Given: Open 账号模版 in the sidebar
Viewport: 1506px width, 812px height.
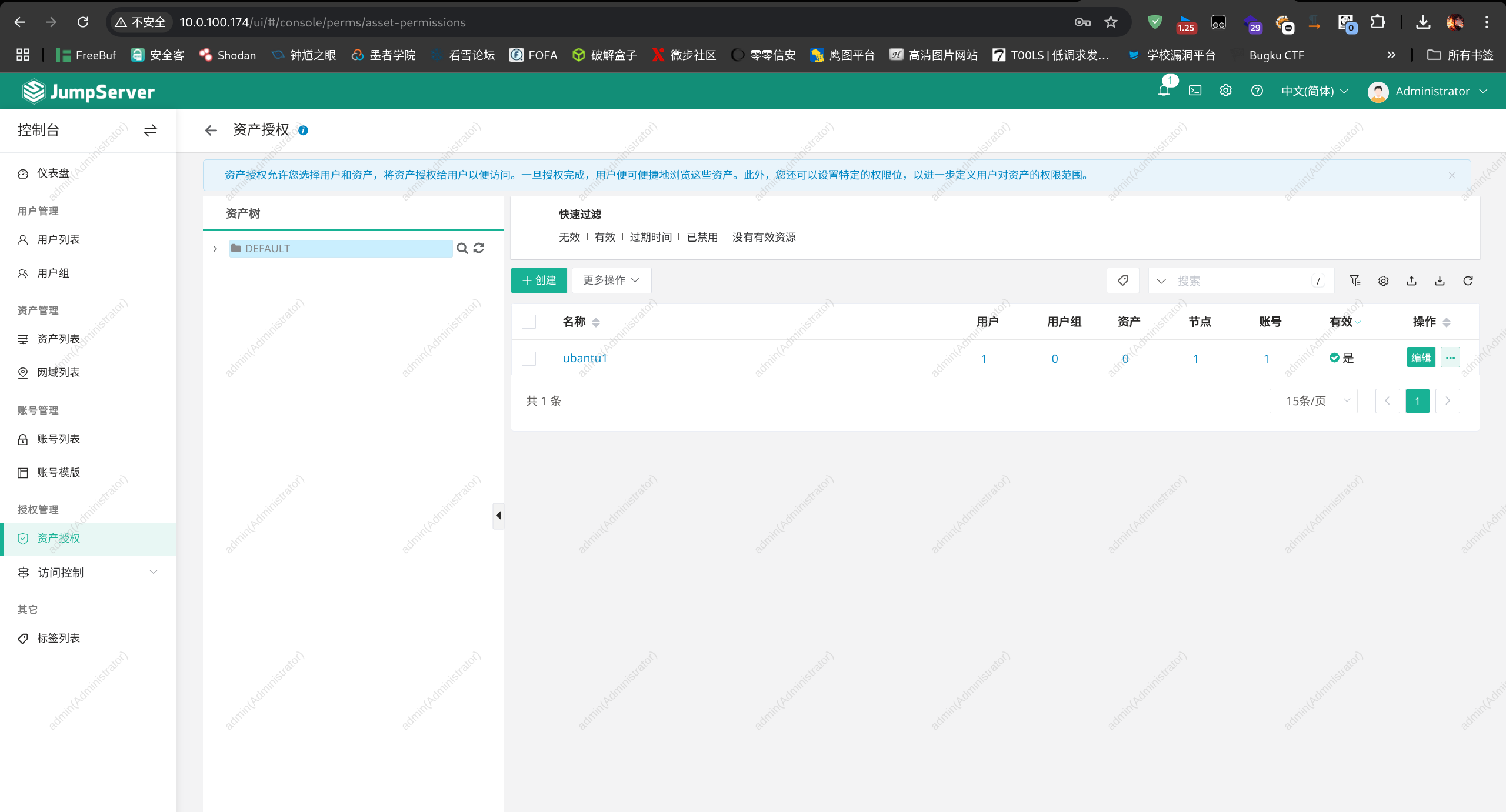Looking at the screenshot, I should pyautogui.click(x=58, y=472).
